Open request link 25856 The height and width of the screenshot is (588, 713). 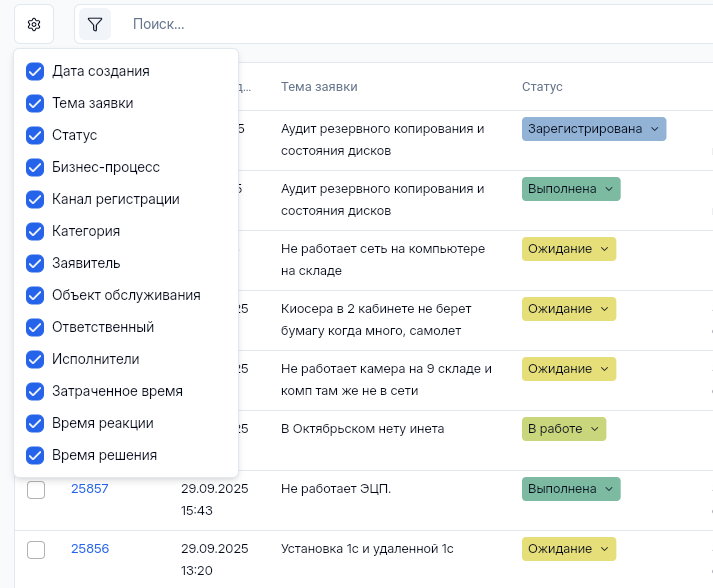89,549
